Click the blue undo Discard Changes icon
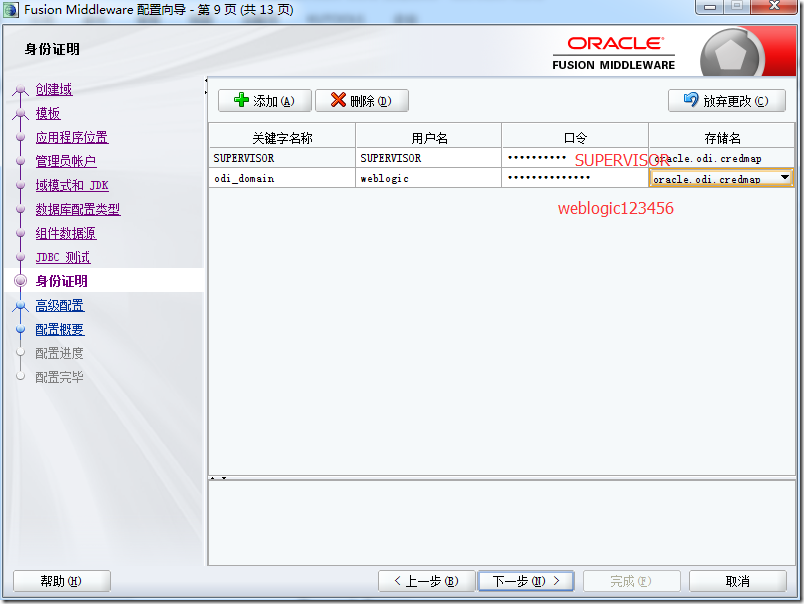Viewport: 804px width, 604px height. [x=691, y=99]
